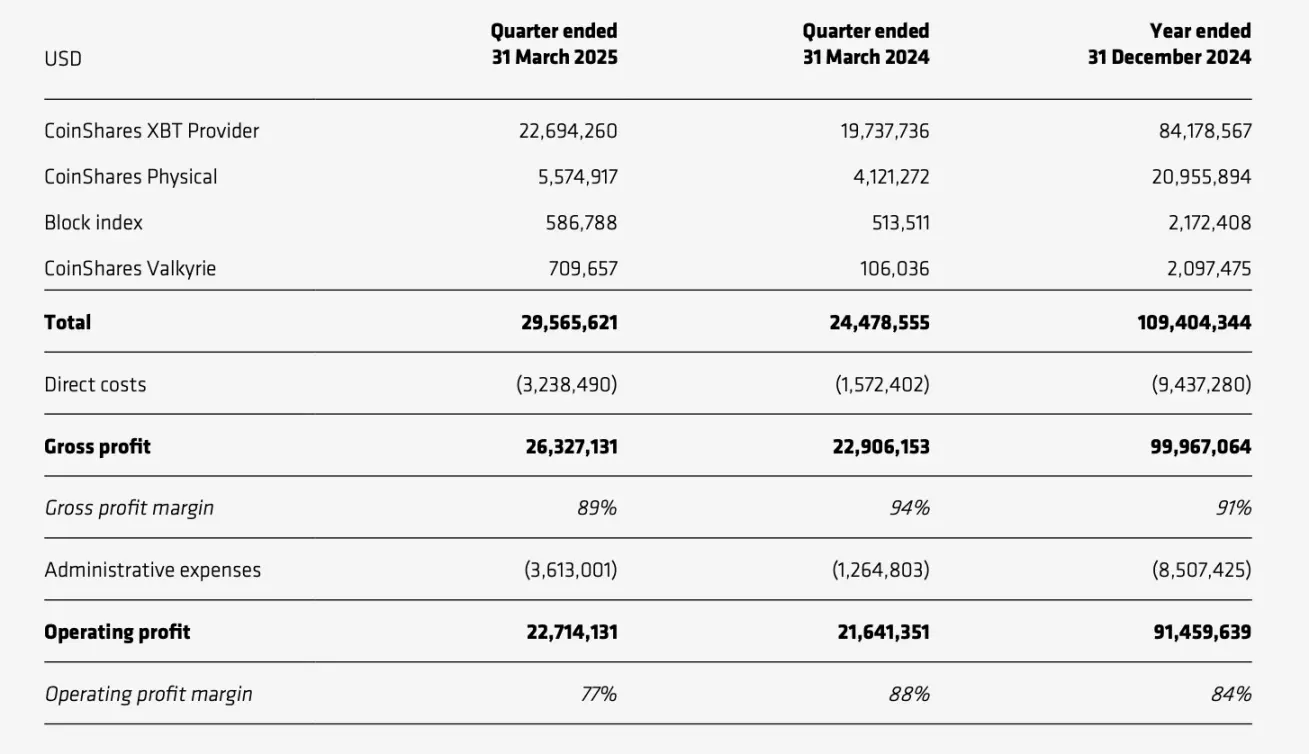
Task: Click the Block index row label
Action: [93, 222]
